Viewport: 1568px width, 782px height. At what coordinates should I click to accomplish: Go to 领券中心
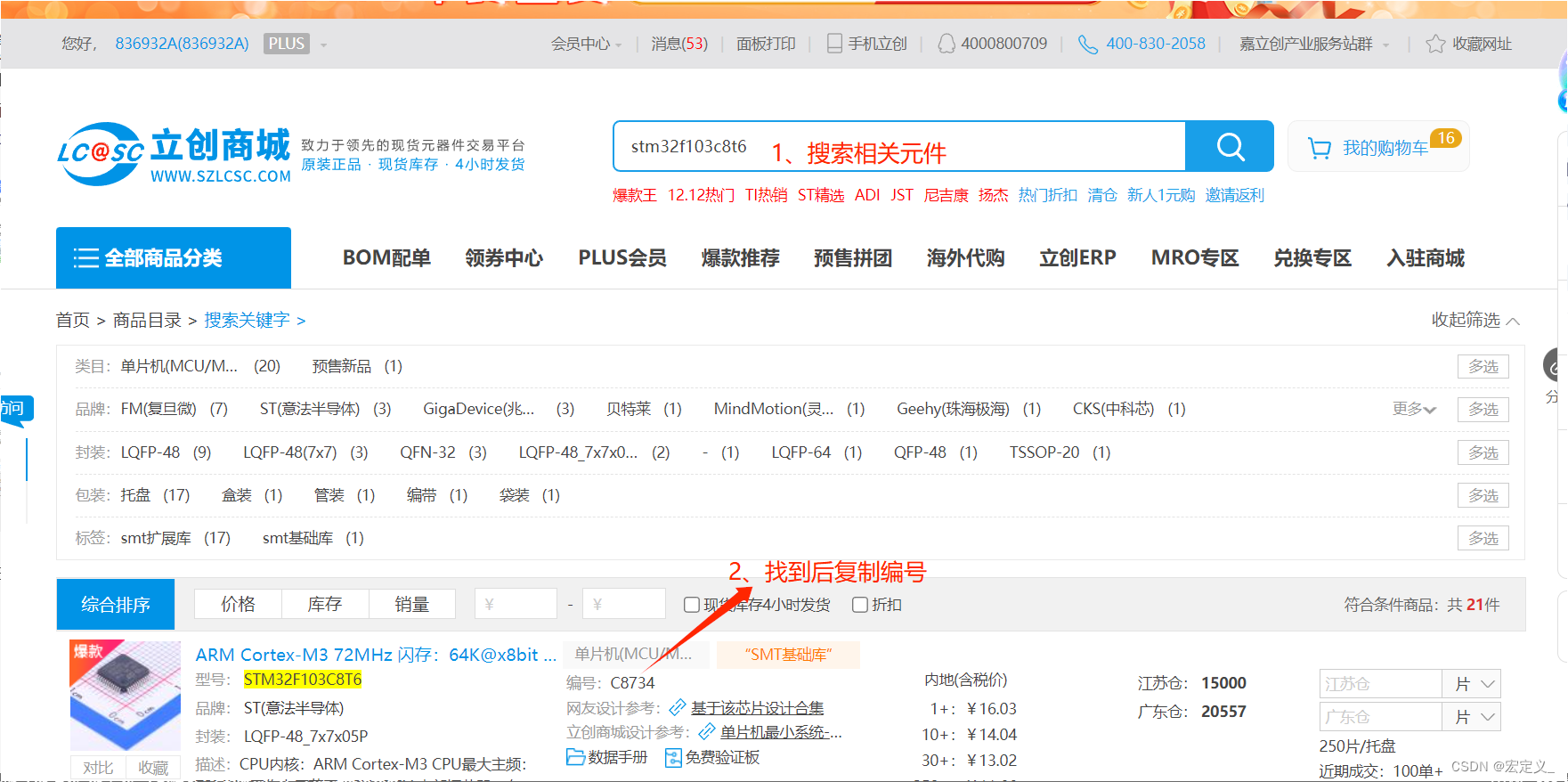504,258
